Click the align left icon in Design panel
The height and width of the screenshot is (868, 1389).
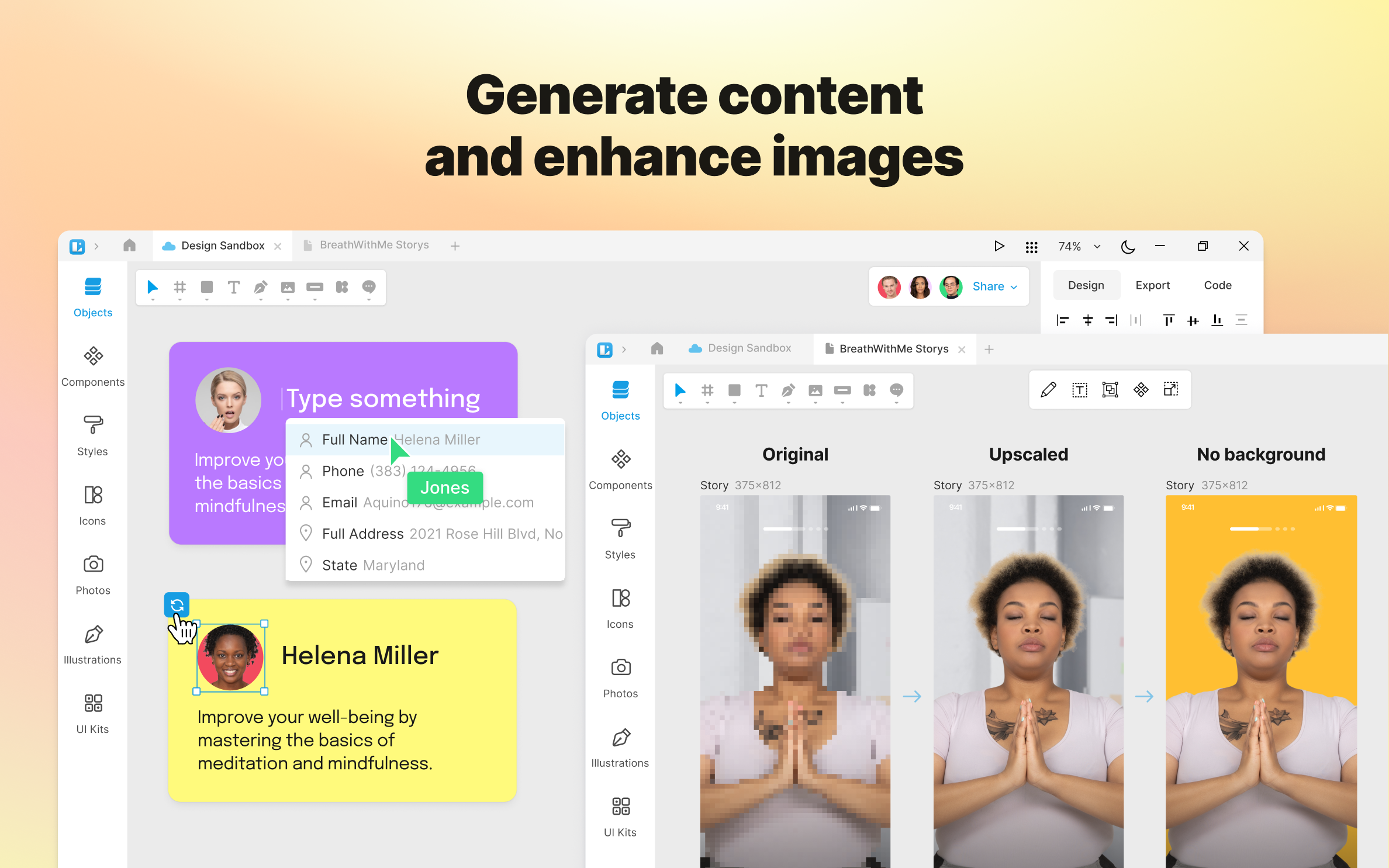pos(1063,320)
